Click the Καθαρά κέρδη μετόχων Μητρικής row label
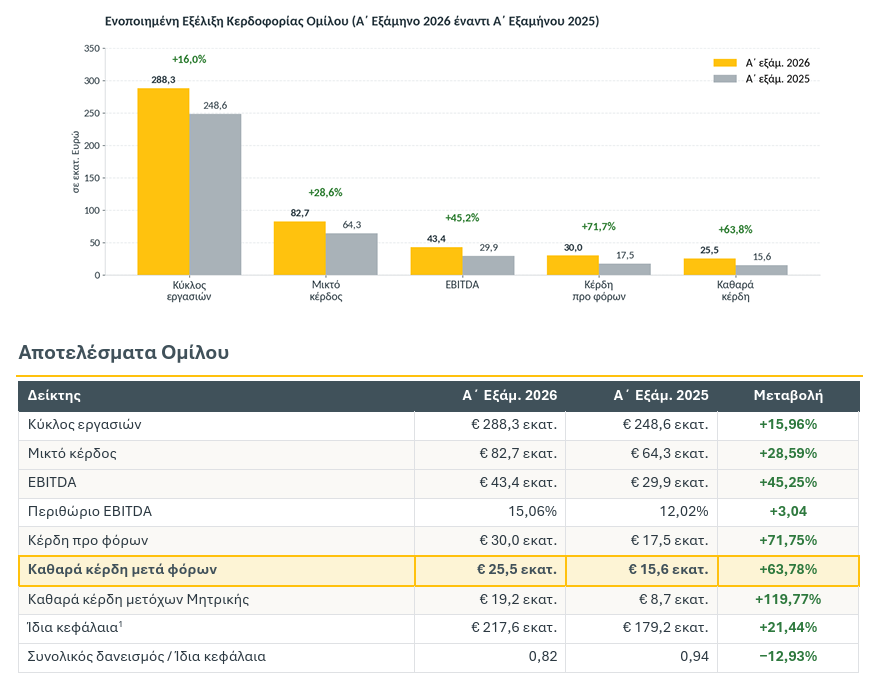 coord(138,599)
